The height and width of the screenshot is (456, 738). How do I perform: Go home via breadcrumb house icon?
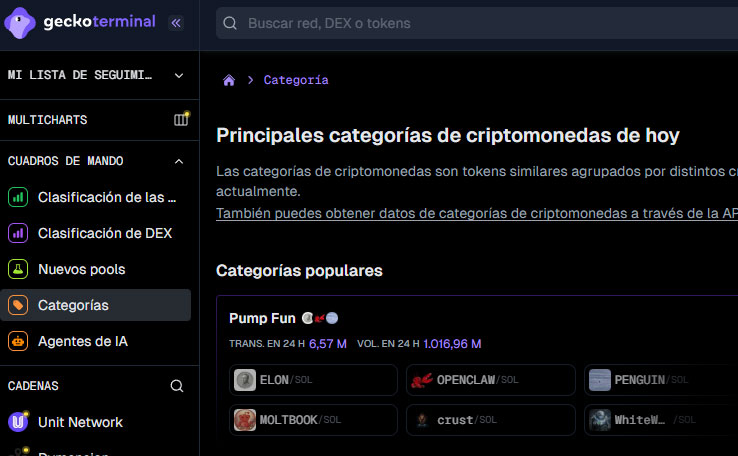[229, 80]
